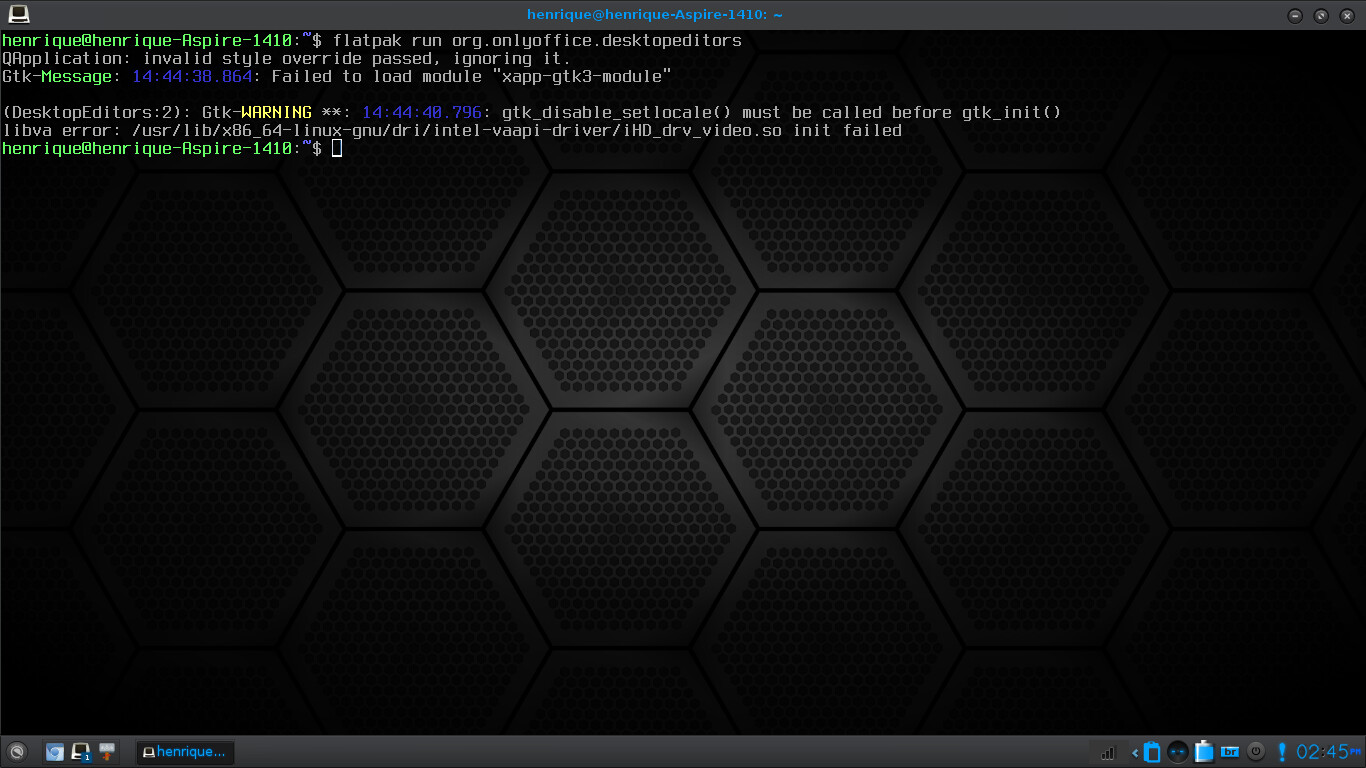Open the terminal window menu icon in title bar
Viewport: 1366px width, 768px height.
click(x=18, y=14)
